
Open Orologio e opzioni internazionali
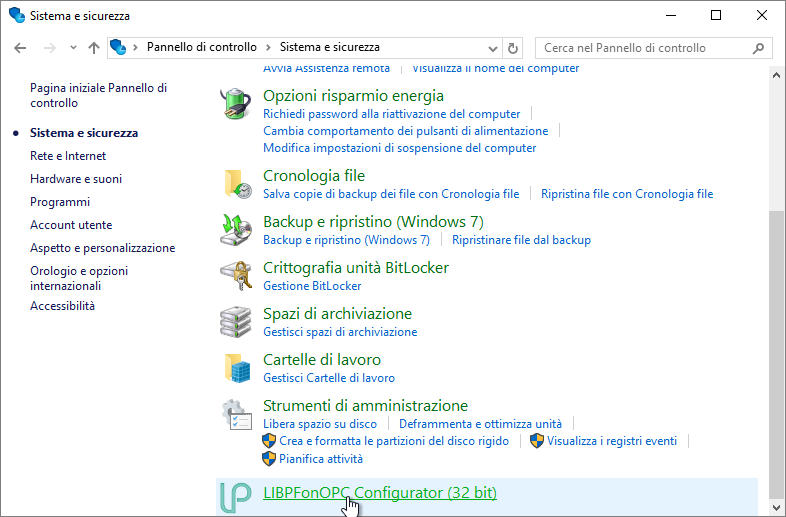click(79, 278)
